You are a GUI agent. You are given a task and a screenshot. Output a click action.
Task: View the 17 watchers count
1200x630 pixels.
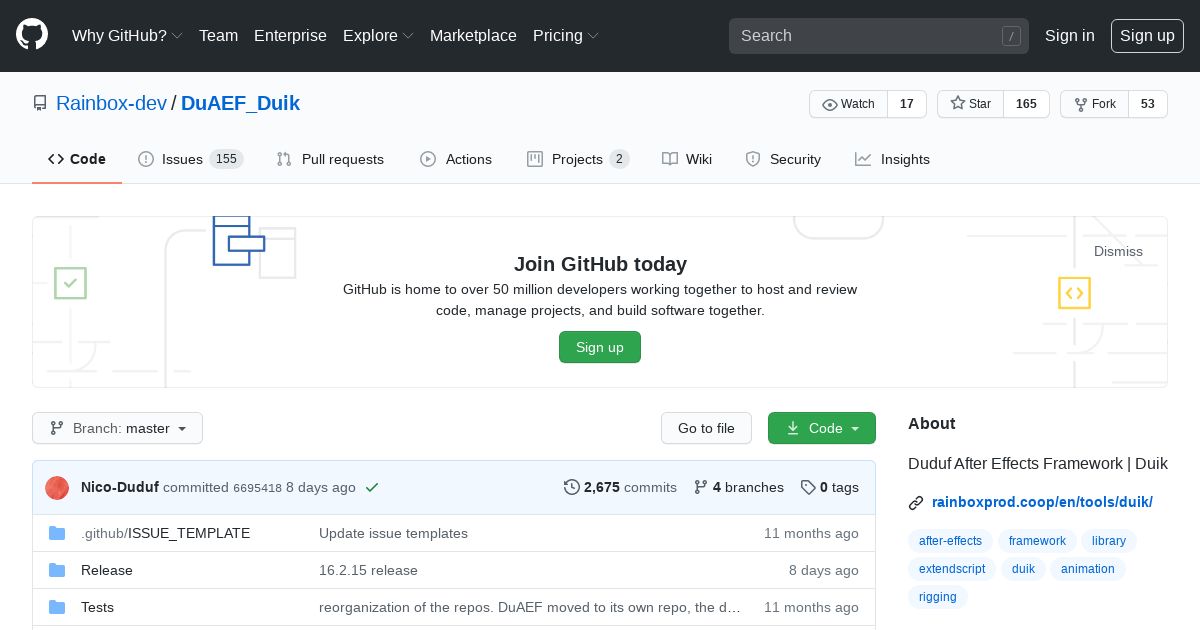pos(907,104)
